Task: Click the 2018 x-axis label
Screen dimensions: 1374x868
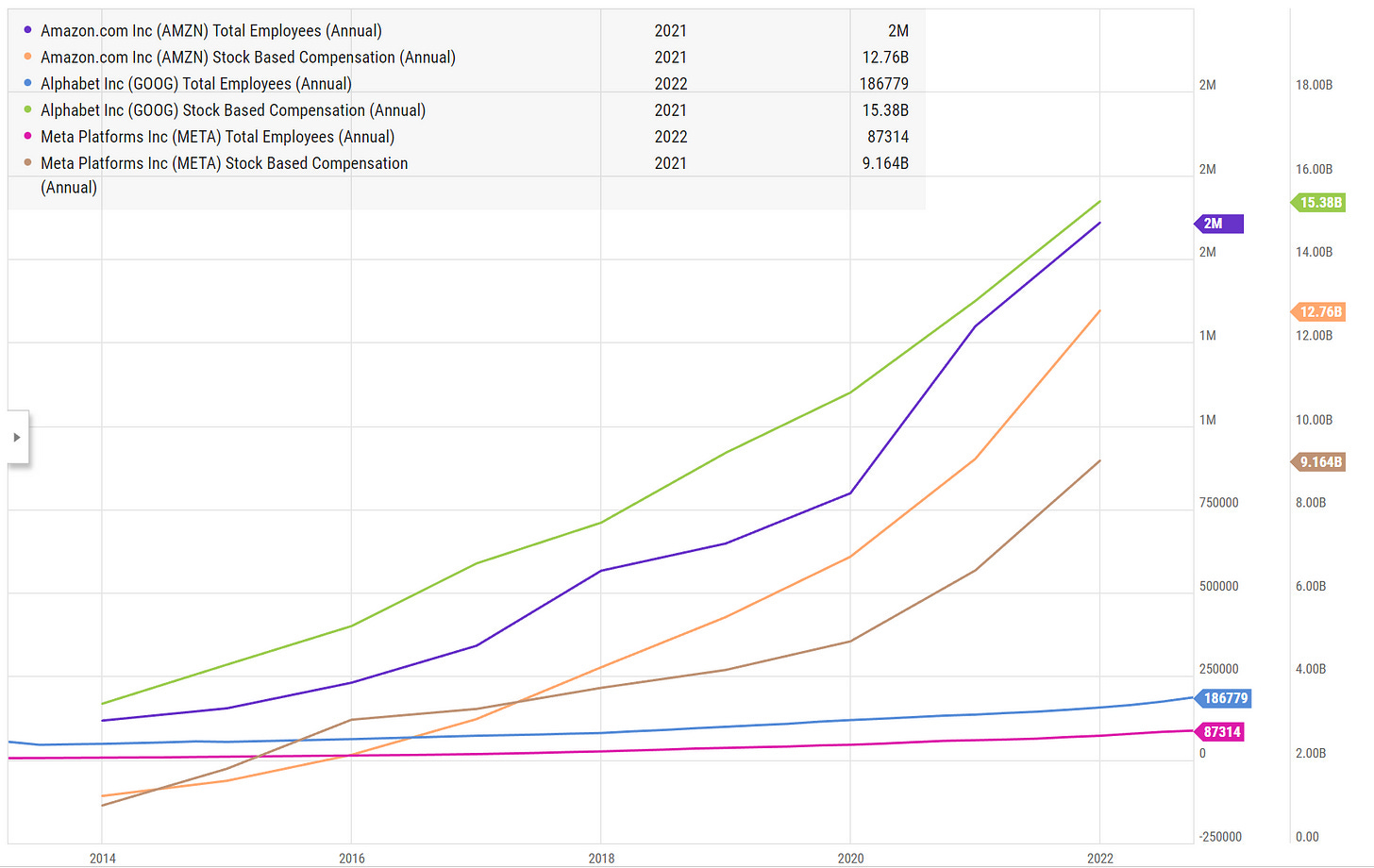Action: 601,859
